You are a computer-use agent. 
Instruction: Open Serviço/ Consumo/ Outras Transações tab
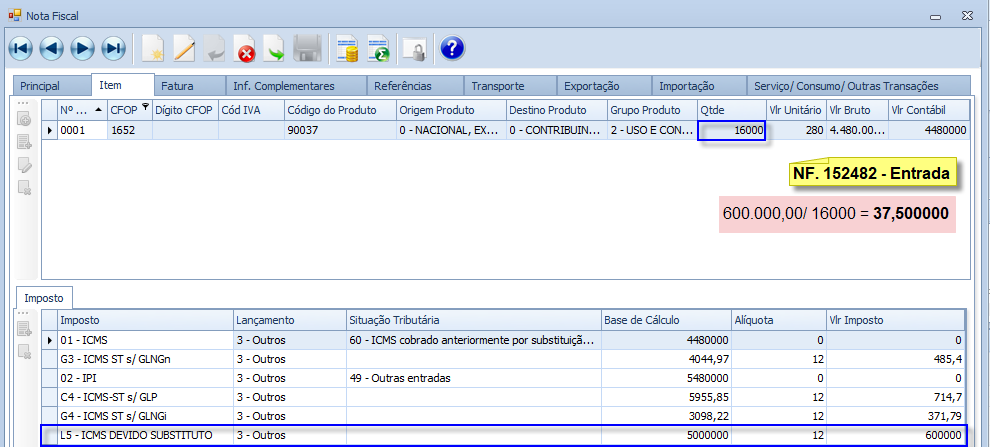tap(858, 86)
